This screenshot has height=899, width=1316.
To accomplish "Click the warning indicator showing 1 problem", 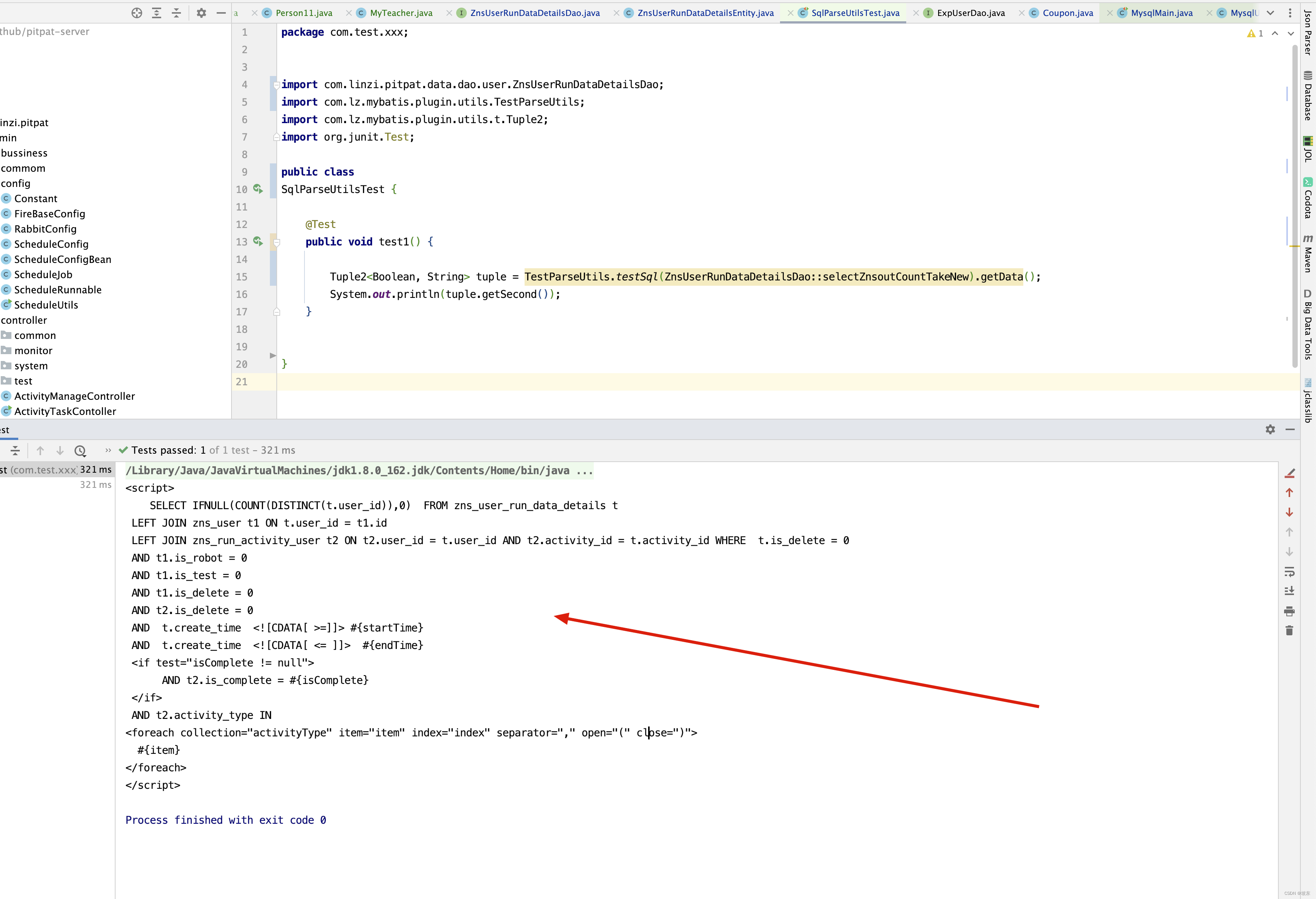I will pyautogui.click(x=1255, y=33).
